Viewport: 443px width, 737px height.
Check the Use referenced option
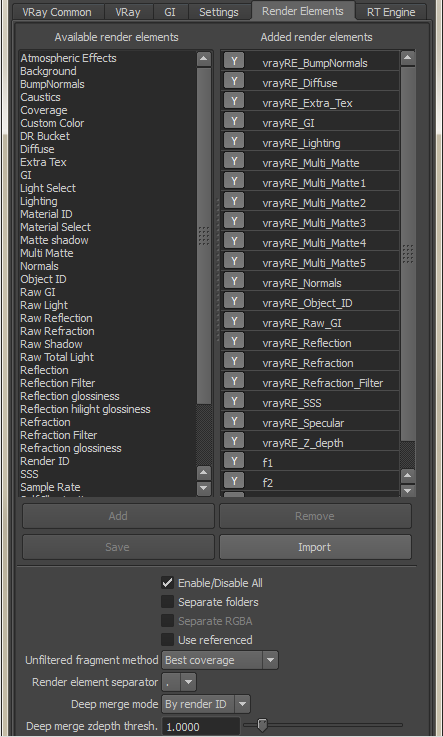[167, 640]
